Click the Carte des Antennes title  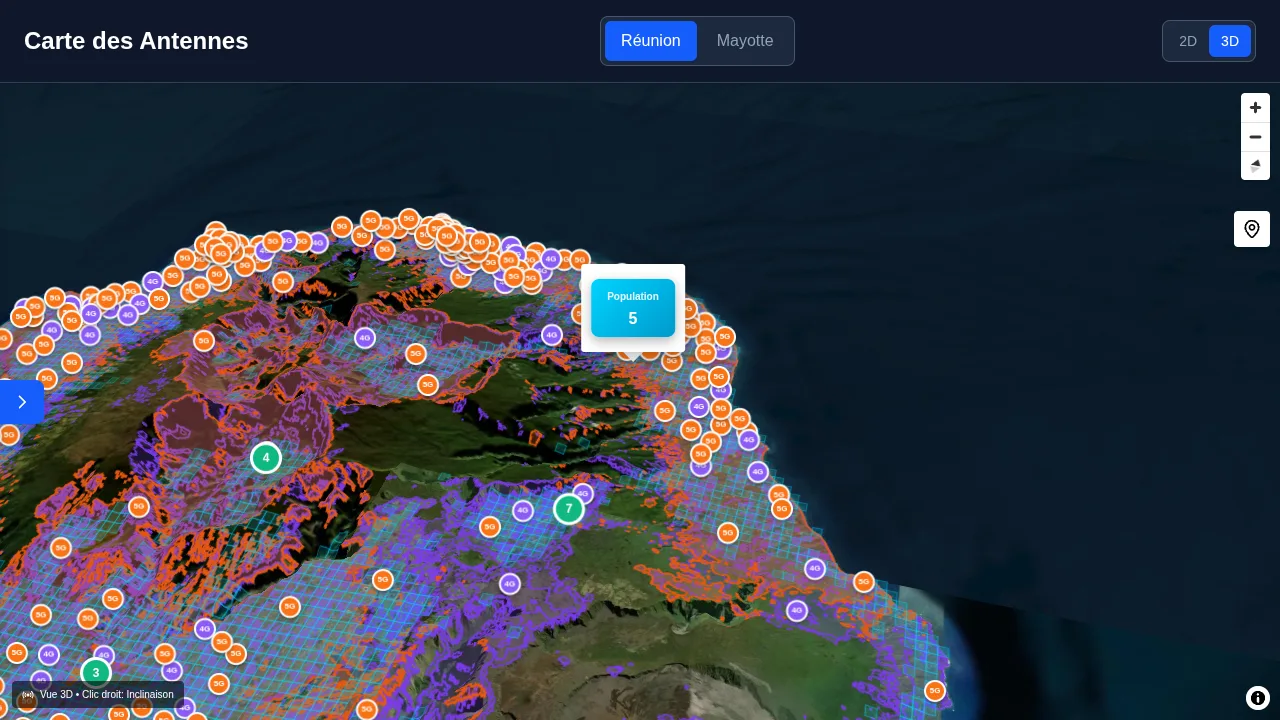pyautogui.click(x=136, y=41)
